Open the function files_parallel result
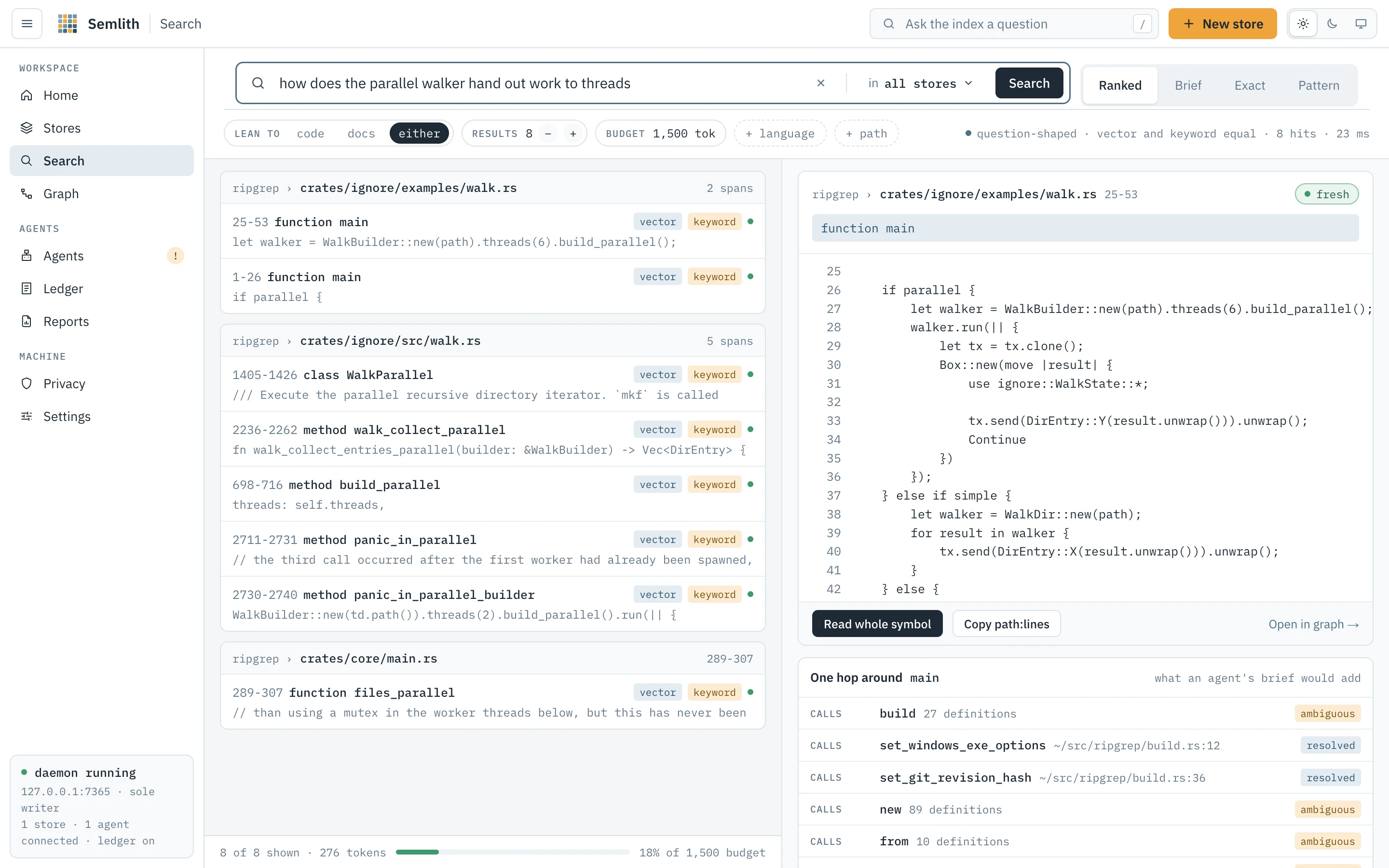Image resolution: width=1389 pixels, height=868 pixels. pyautogui.click(x=492, y=702)
